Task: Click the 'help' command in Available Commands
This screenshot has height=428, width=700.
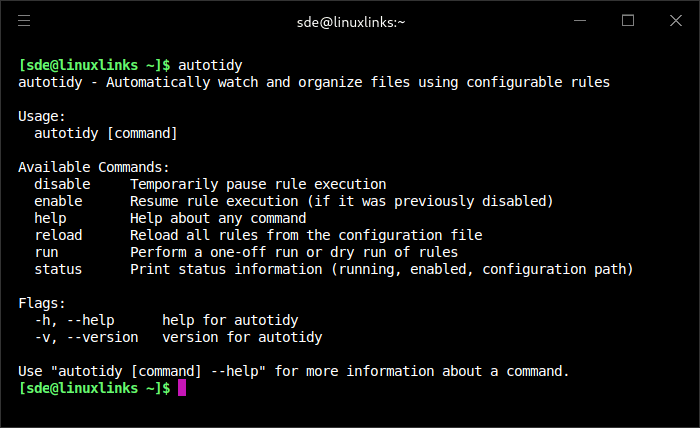Action: (x=50, y=218)
